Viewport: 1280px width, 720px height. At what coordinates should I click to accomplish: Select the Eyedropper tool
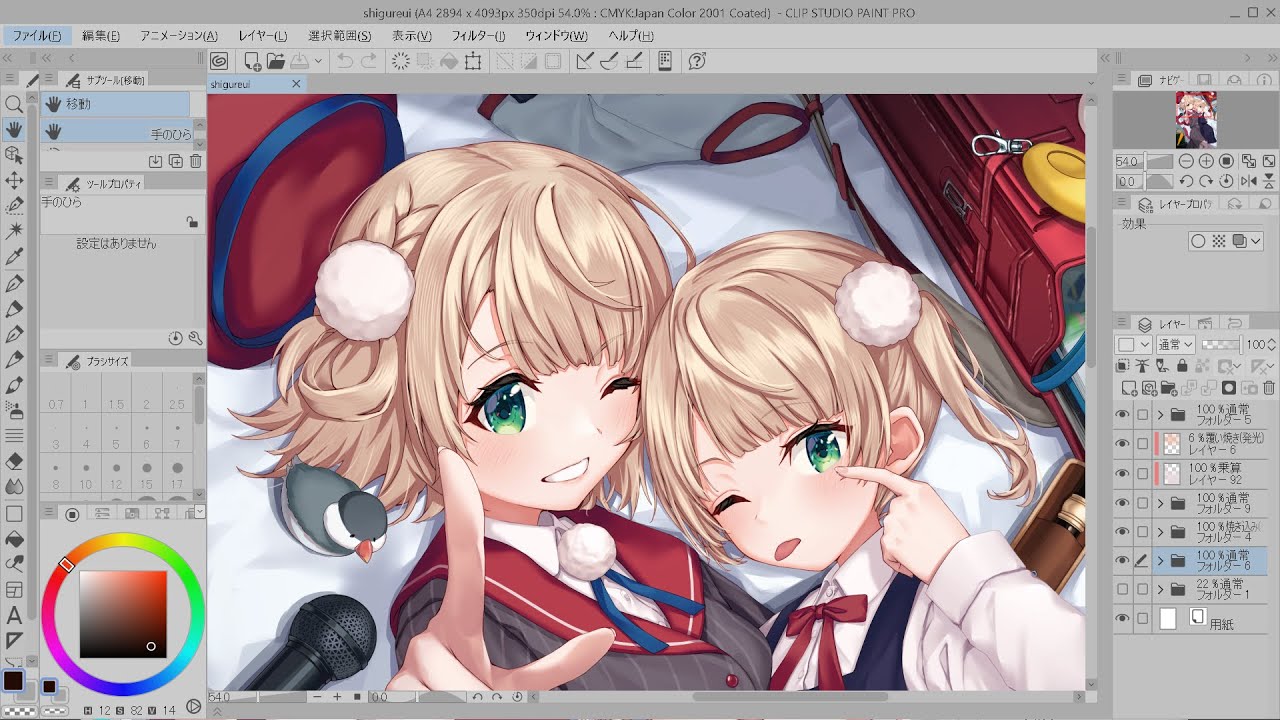(14, 258)
